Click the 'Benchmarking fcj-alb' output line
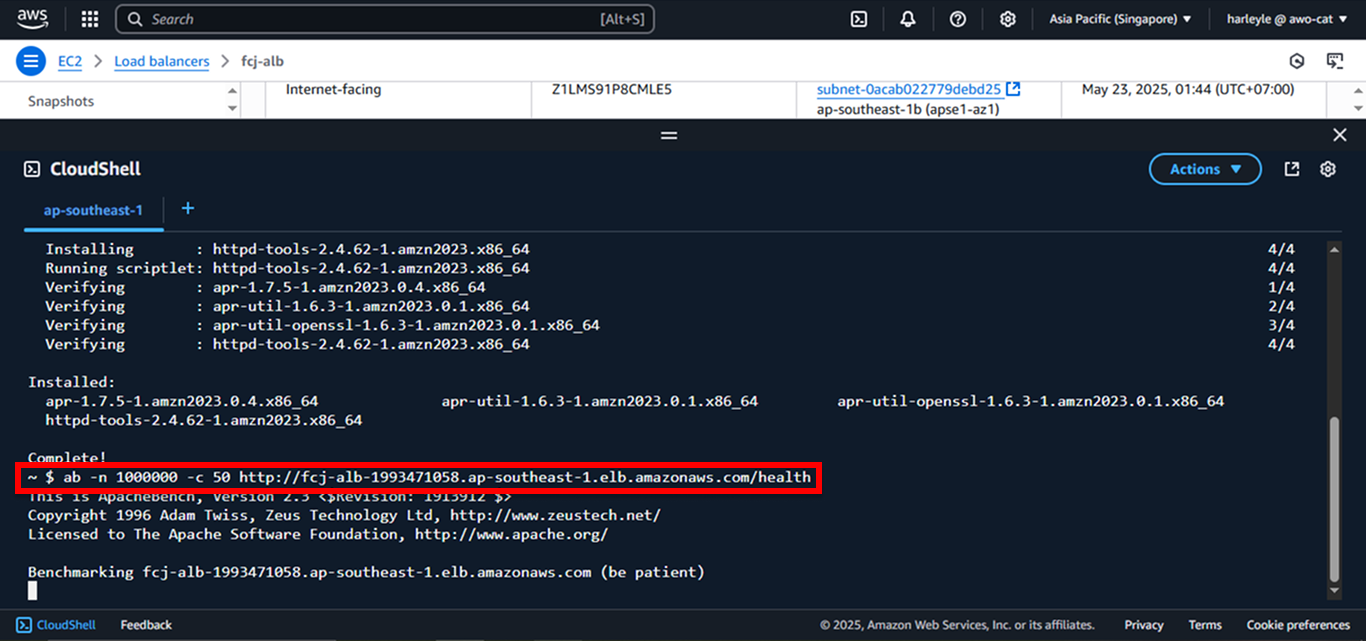The image size is (1366, 641). 366,572
